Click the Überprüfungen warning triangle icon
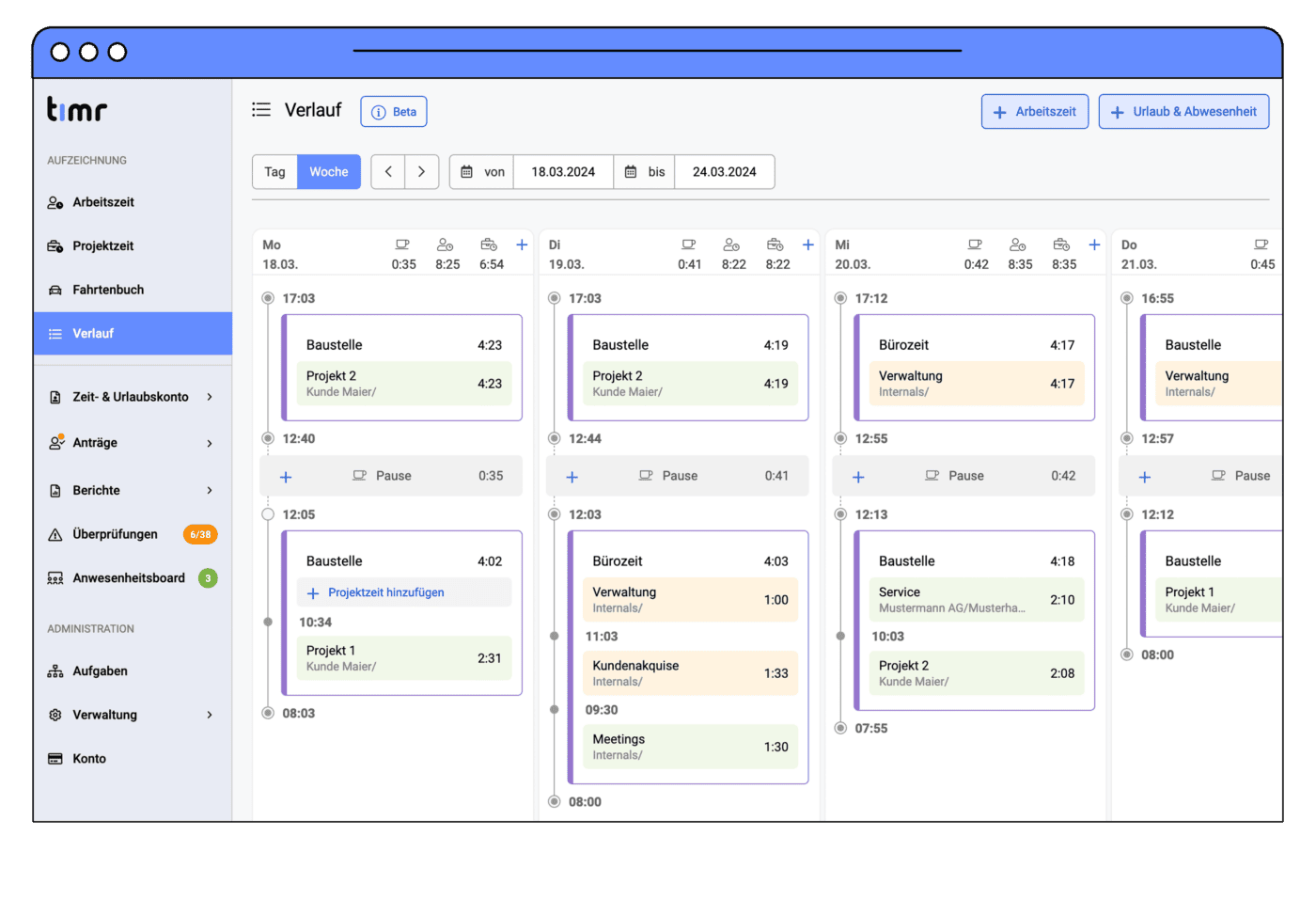 (55, 534)
